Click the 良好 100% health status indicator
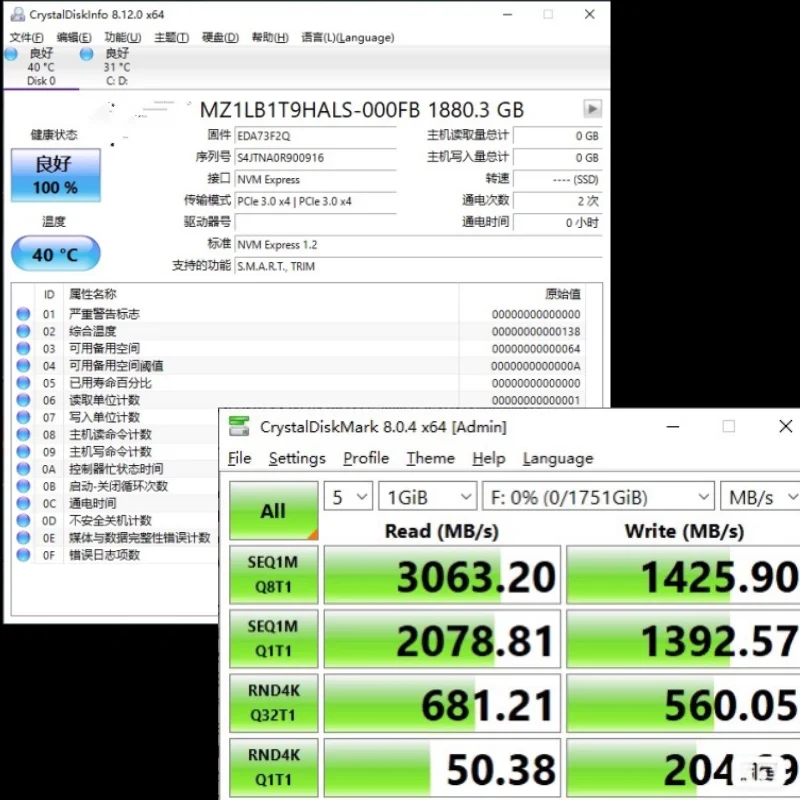Image resolution: width=800 pixels, height=800 pixels. click(55, 174)
